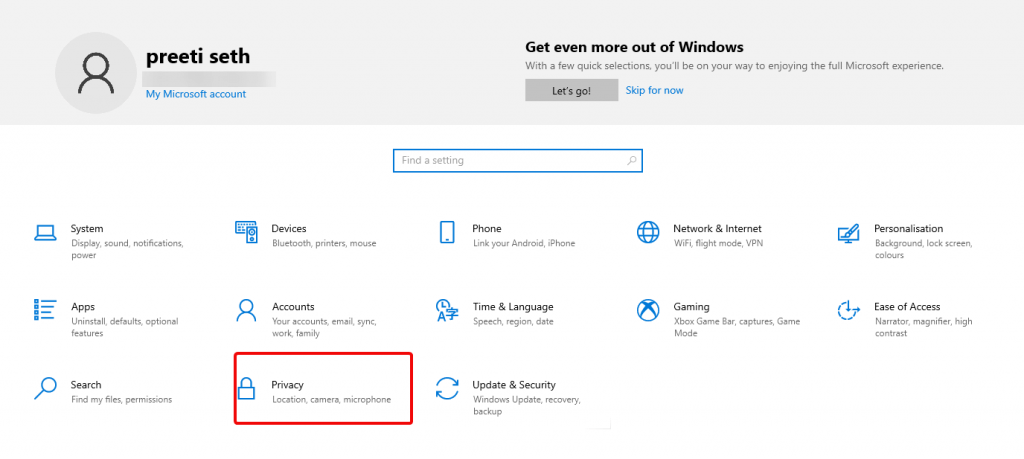
Task: Choose the Skip for now link
Action: (654, 90)
